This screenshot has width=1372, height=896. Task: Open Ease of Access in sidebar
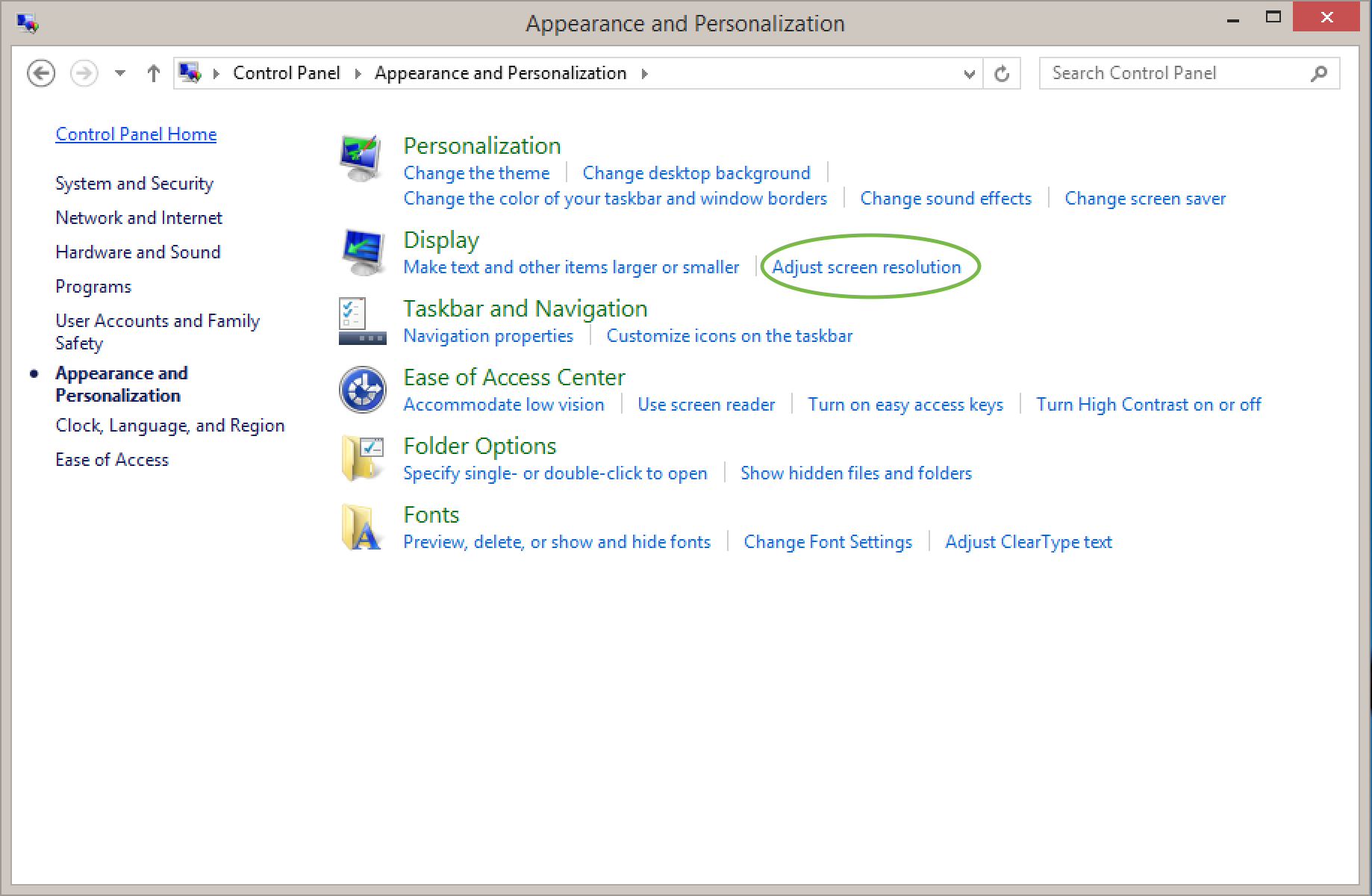pos(112,460)
